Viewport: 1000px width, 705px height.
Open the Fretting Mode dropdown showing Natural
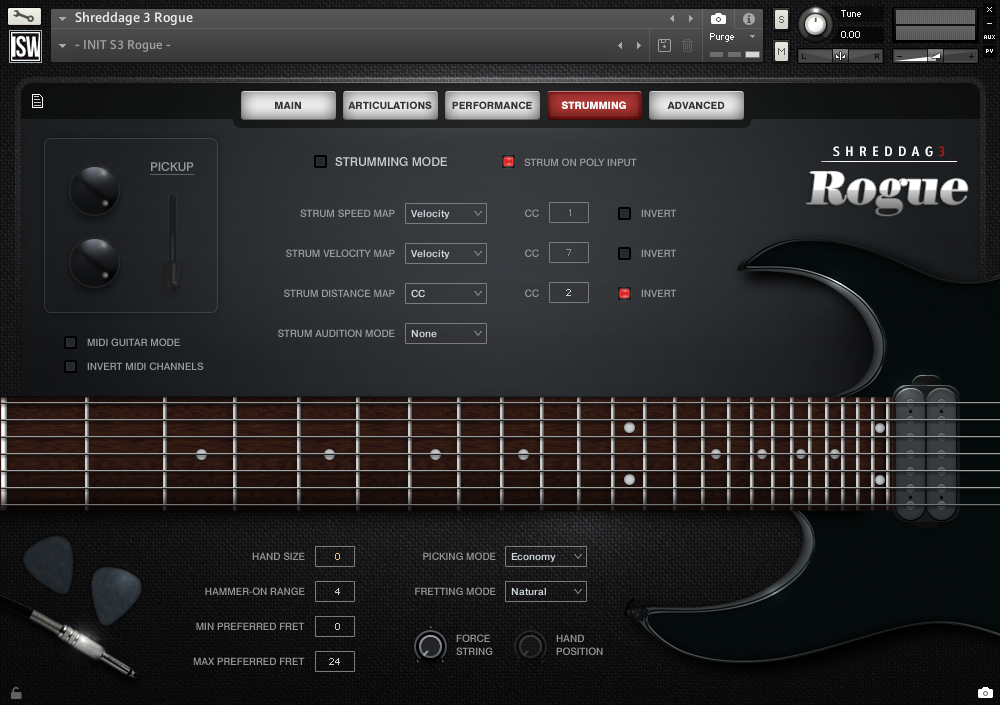tap(545, 591)
